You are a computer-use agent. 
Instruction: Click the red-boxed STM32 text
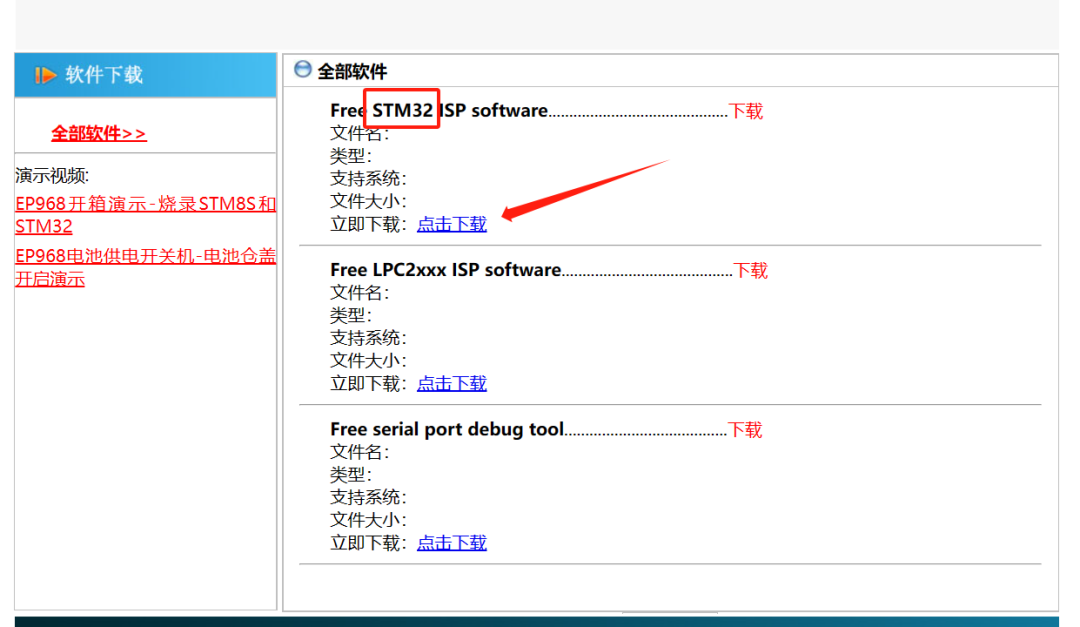[402, 110]
